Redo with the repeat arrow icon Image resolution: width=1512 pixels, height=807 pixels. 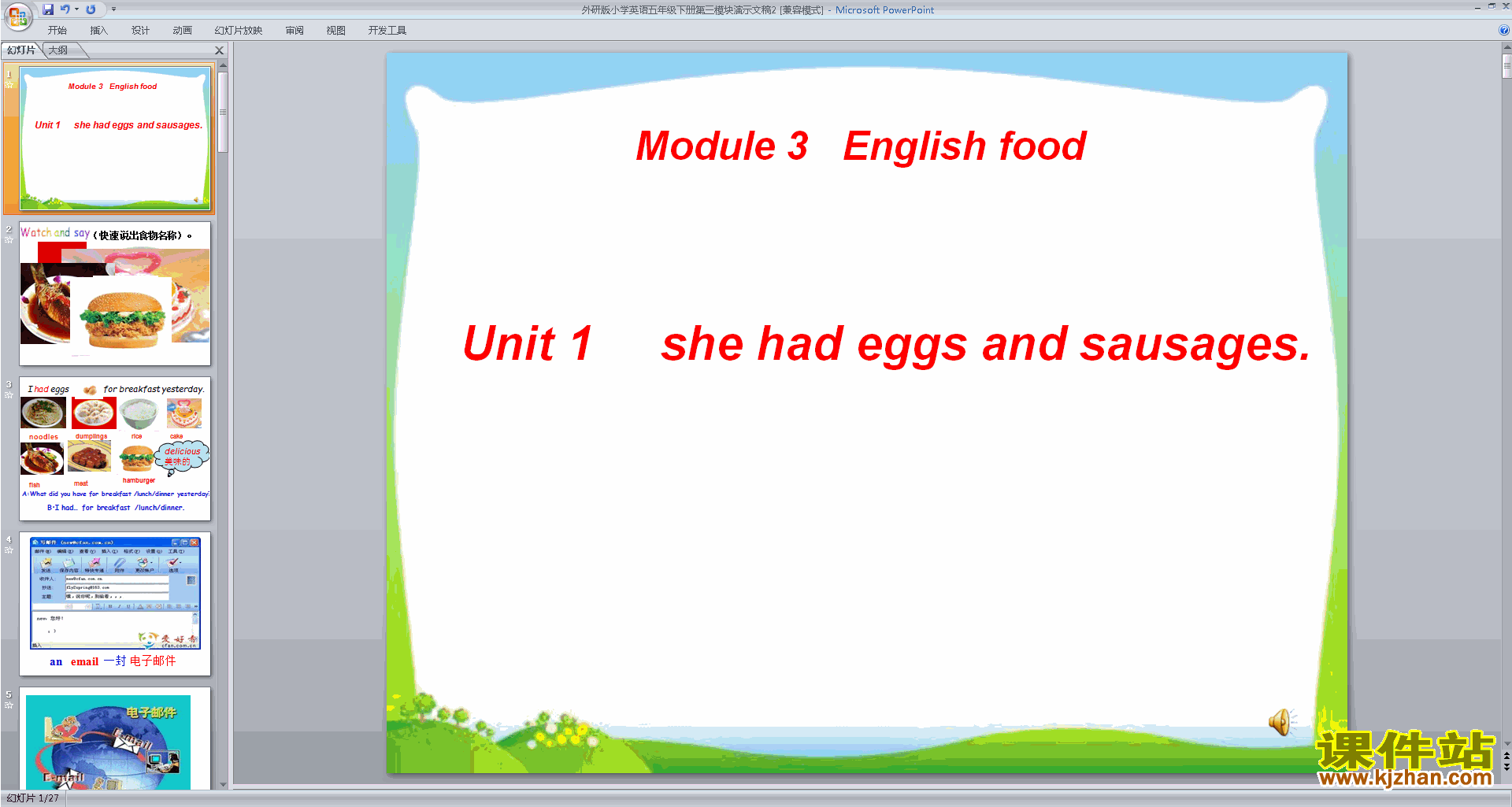pos(91,9)
